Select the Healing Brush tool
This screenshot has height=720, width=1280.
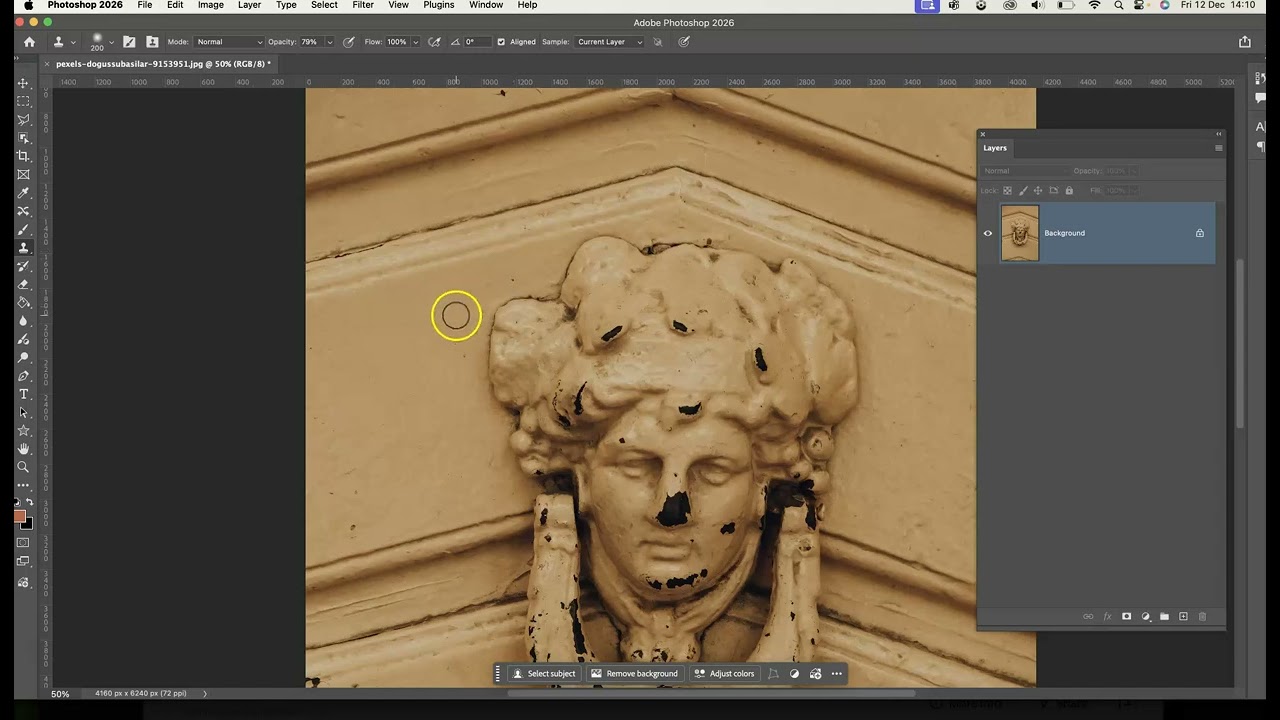[24, 211]
